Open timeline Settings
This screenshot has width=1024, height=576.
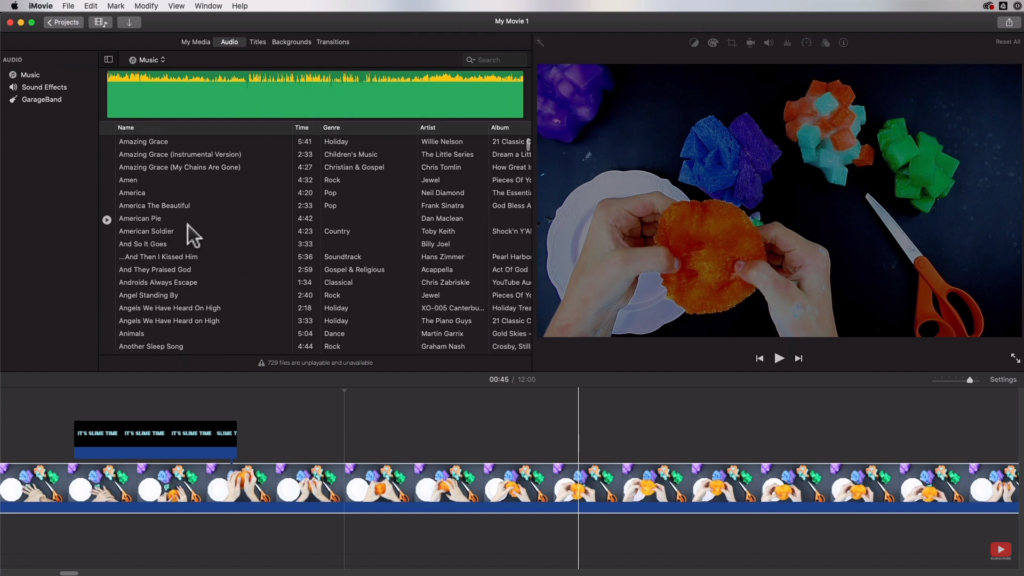point(1003,379)
